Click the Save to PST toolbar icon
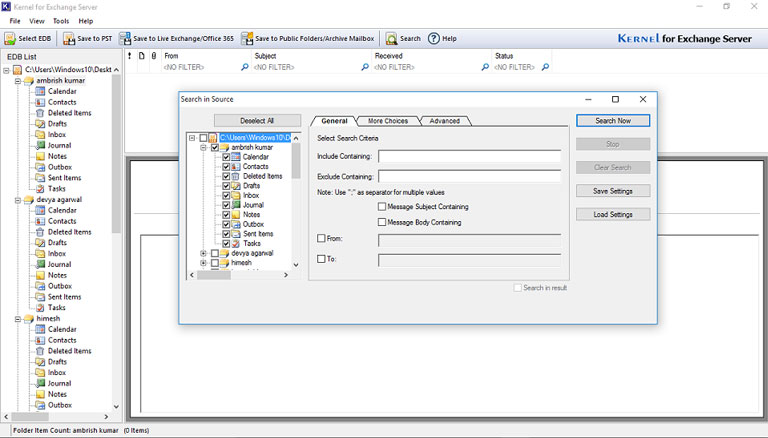The image size is (768, 438). pyautogui.click(x=69, y=39)
